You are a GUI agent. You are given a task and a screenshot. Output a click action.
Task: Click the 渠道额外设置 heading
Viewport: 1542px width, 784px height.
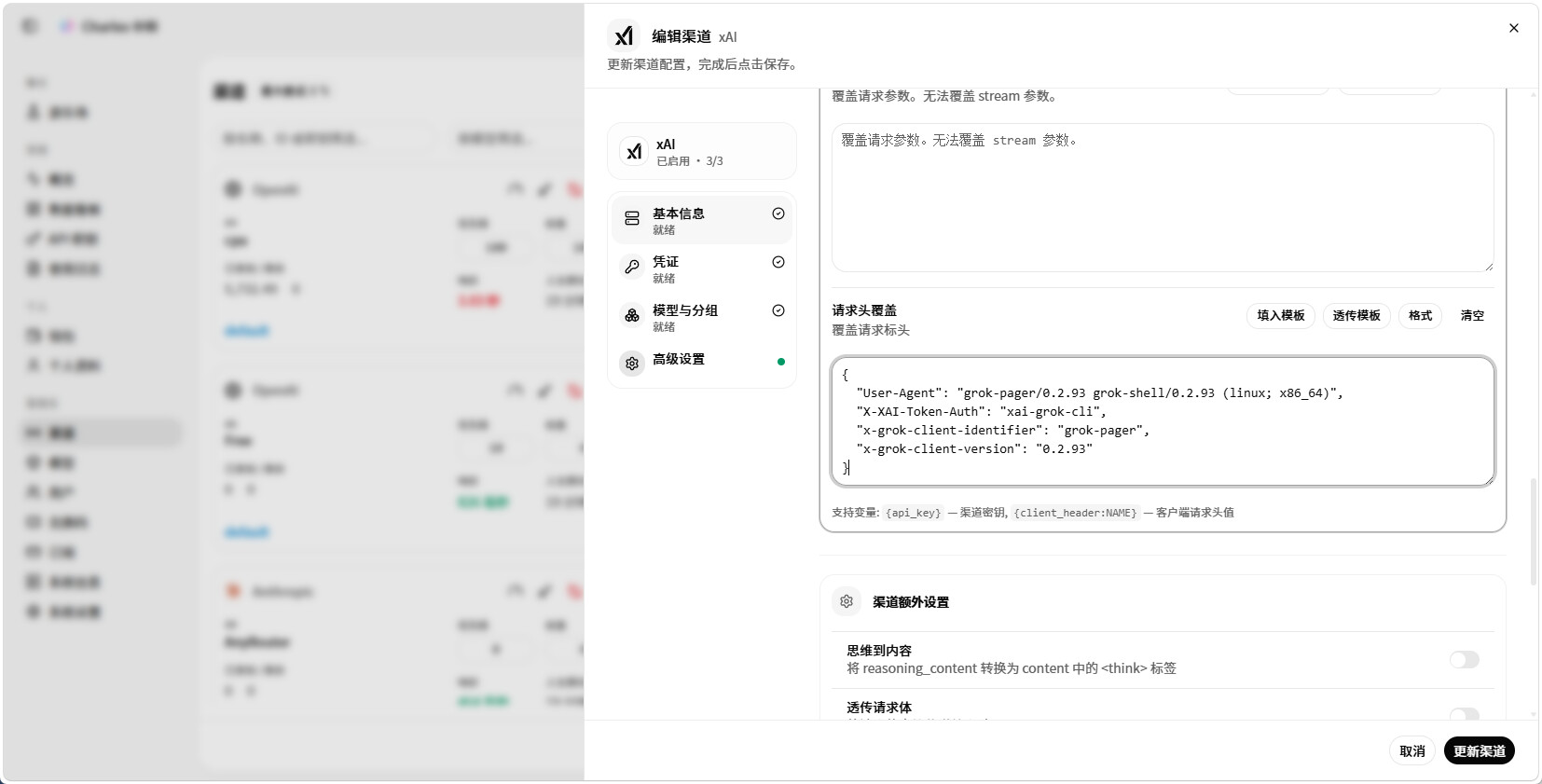coord(911,602)
